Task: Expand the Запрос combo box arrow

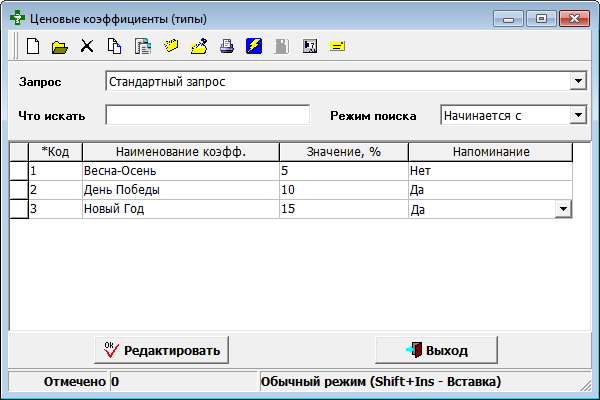Action: [578, 81]
